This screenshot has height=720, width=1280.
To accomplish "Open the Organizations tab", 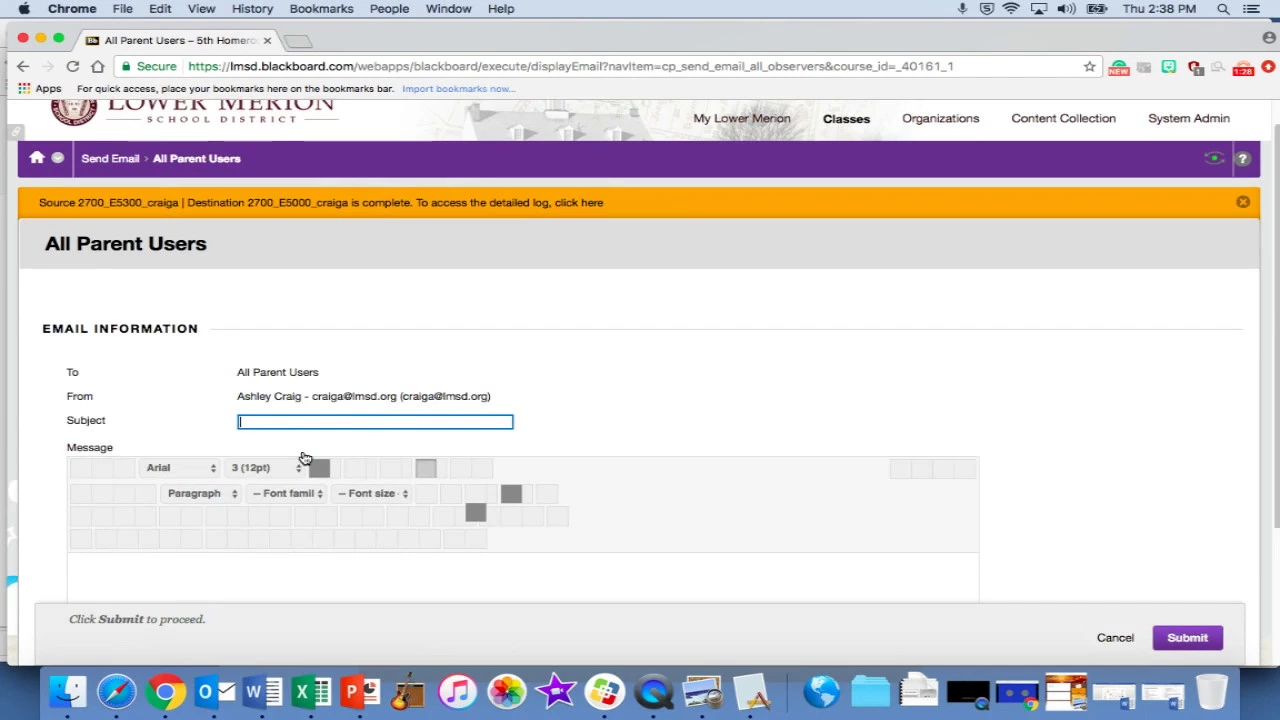I will click(x=940, y=118).
